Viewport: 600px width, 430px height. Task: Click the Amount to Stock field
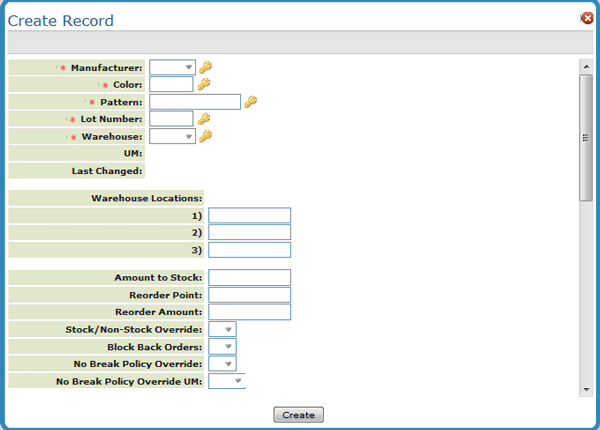[x=249, y=277]
